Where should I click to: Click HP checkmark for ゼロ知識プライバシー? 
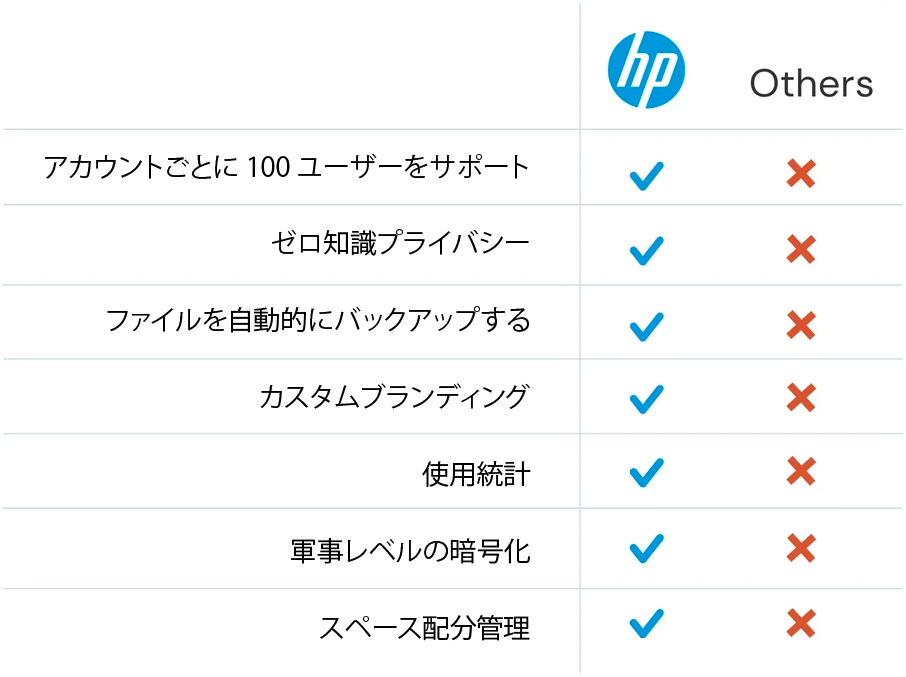click(x=647, y=249)
